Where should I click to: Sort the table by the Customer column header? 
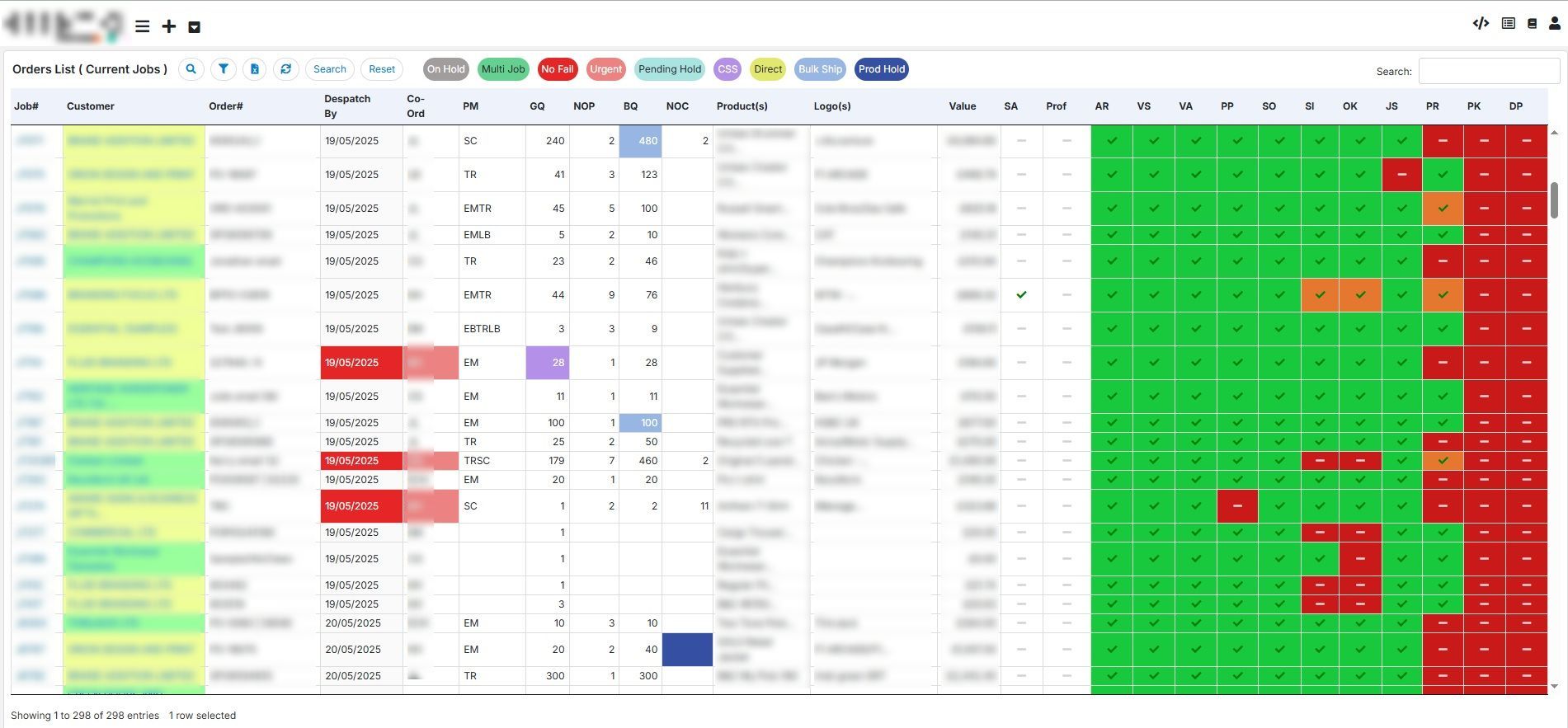click(91, 106)
